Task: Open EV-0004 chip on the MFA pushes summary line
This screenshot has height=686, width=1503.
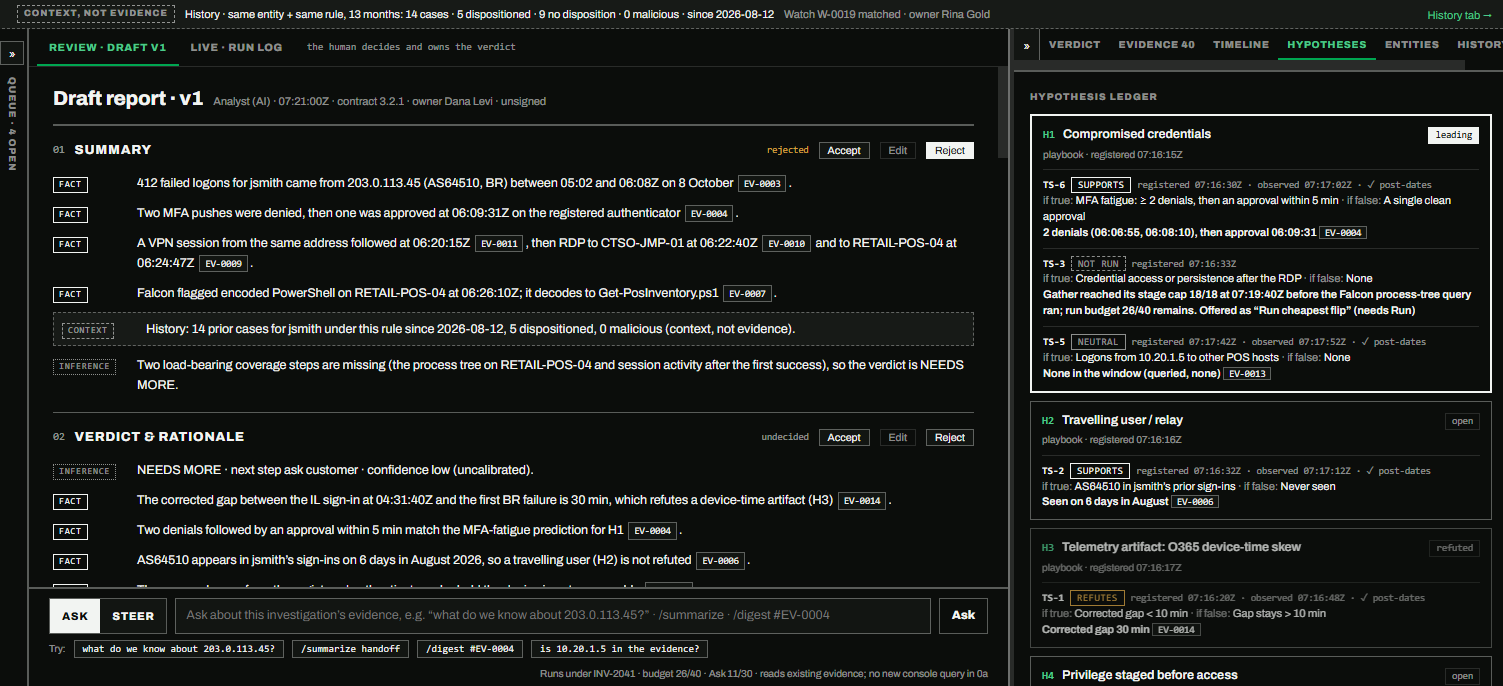Action: click(x=709, y=214)
